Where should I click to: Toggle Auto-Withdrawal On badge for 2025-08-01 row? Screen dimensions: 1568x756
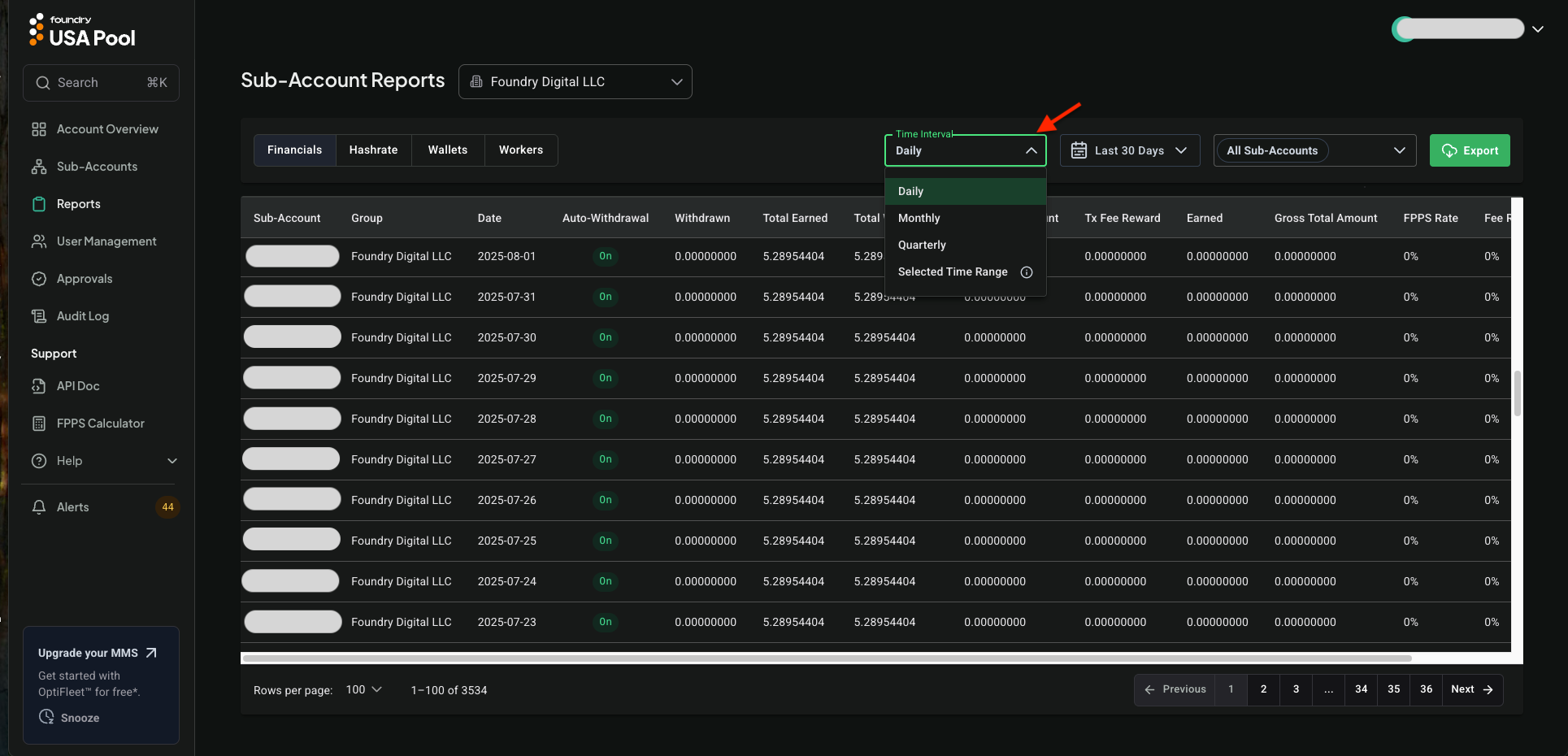[x=605, y=256]
